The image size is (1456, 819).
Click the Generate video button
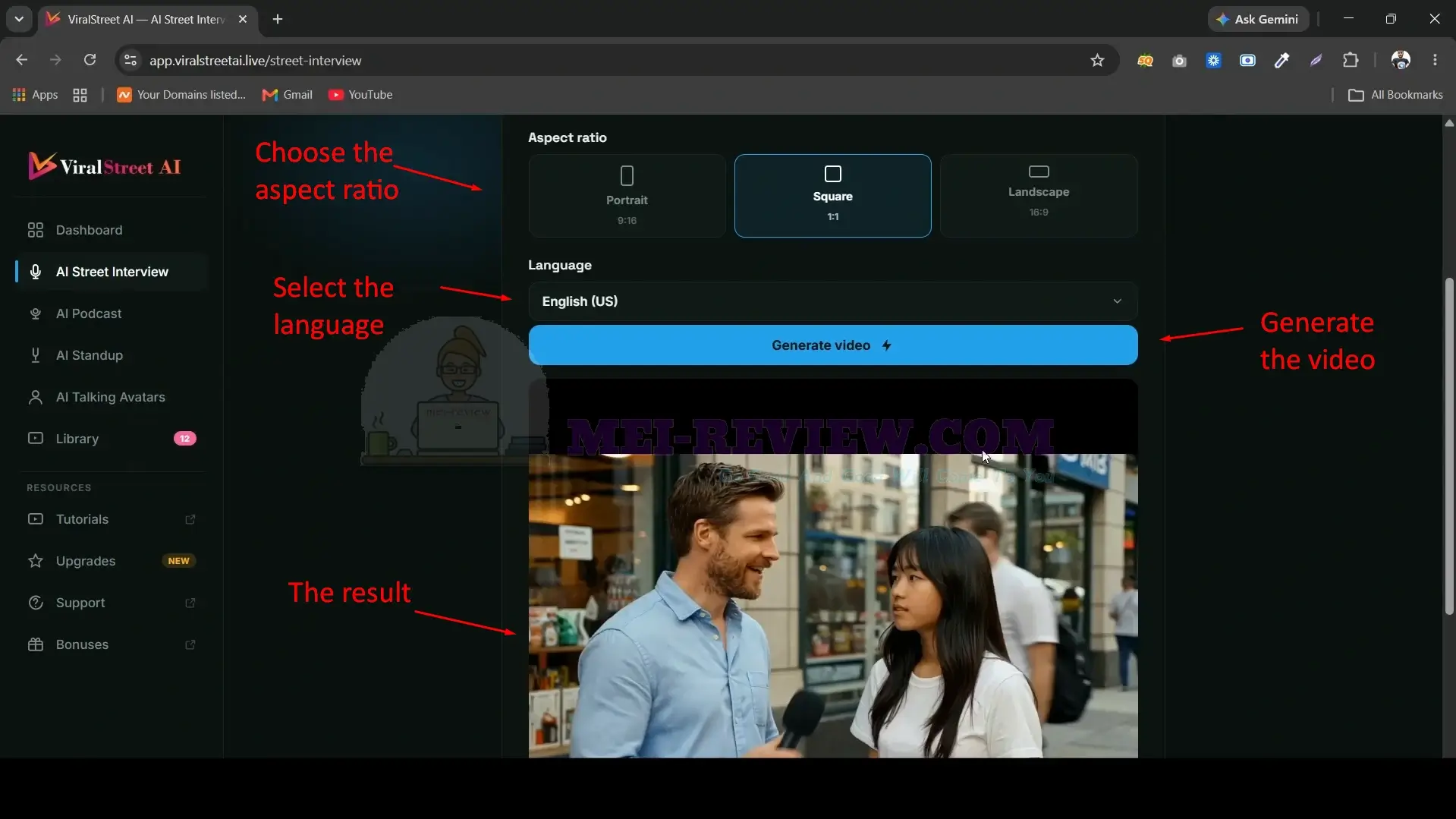(x=832, y=345)
